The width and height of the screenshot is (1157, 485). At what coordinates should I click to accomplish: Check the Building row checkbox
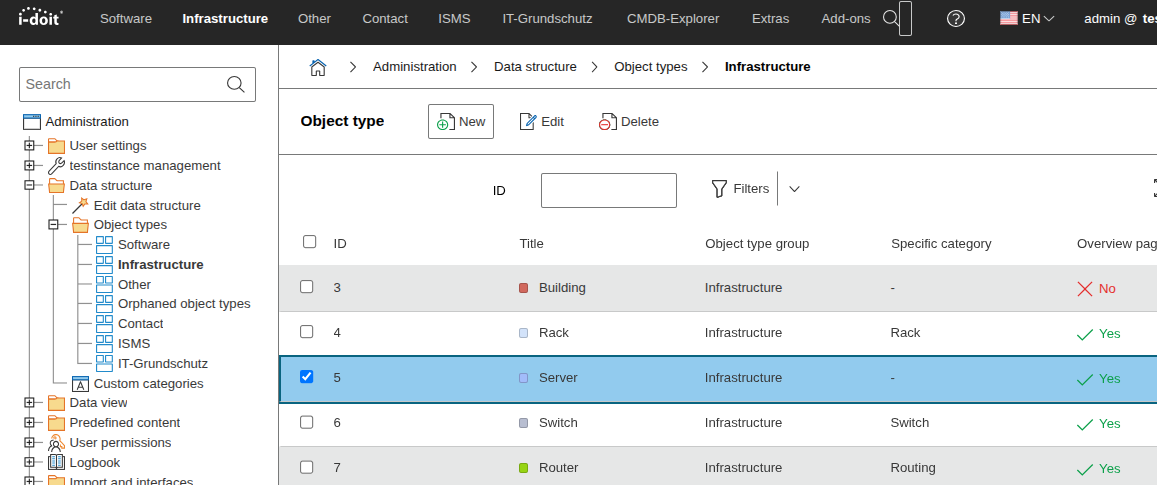pos(307,287)
